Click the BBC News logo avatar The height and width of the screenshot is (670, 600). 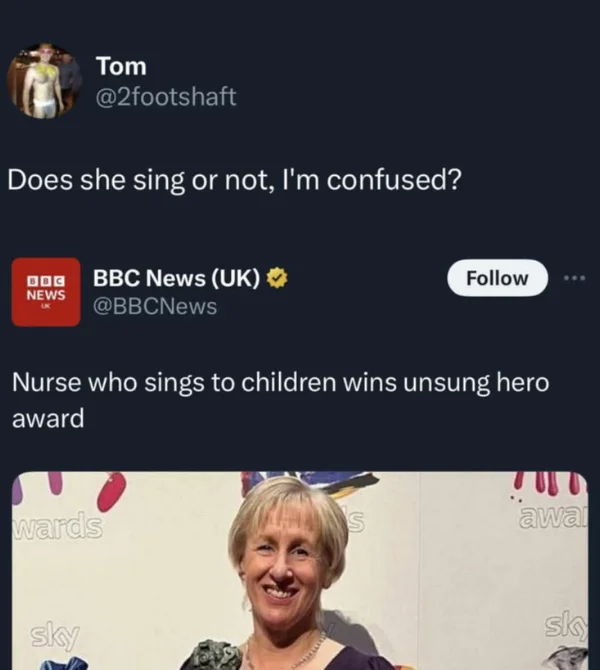(45, 291)
